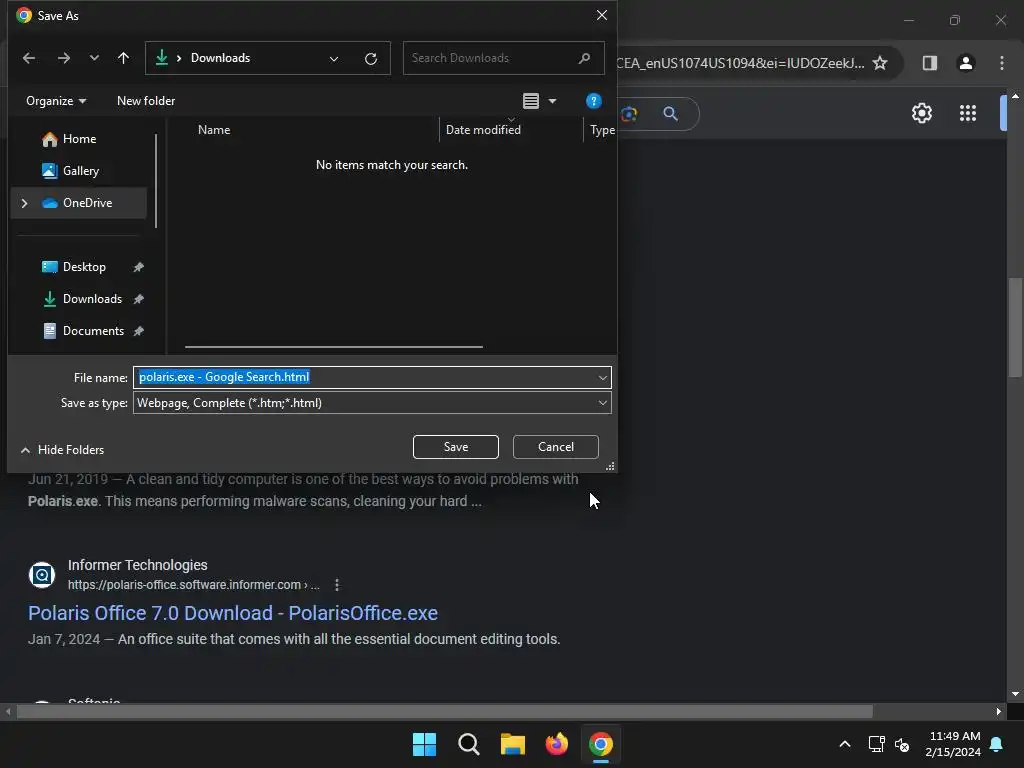This screenshot has width=1024, height=768.
Task: Open Windows Start menu
Action: coord(424,744)
